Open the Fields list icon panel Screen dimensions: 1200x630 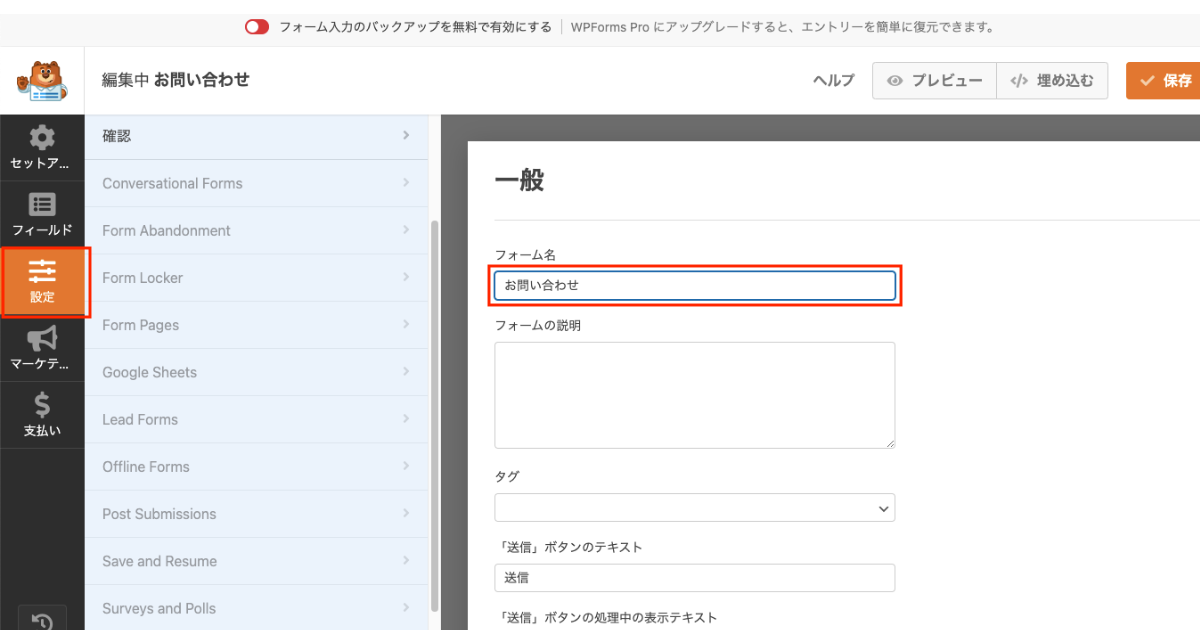(42, 215)
